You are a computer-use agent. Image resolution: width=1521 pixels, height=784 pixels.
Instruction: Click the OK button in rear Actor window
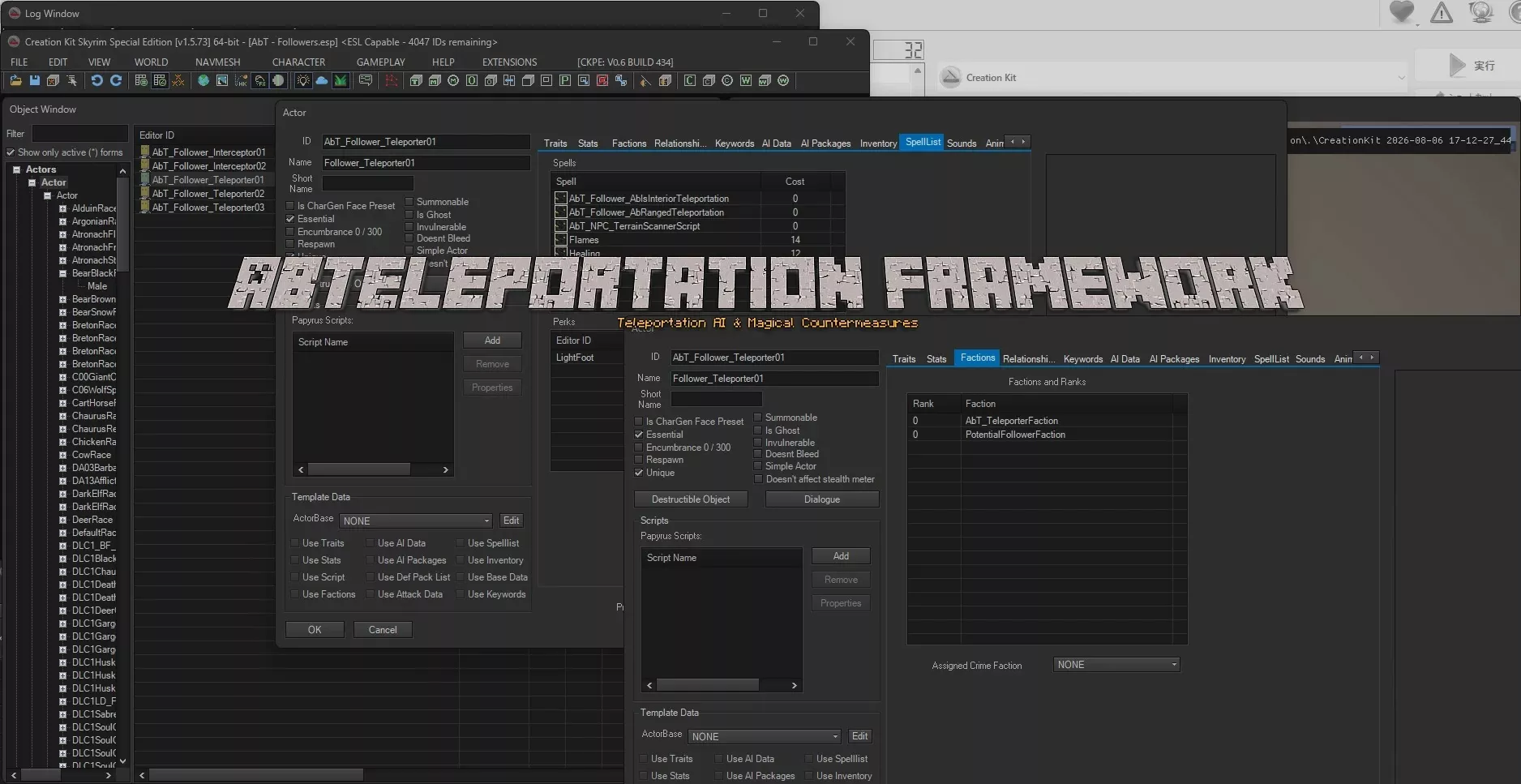315,630
